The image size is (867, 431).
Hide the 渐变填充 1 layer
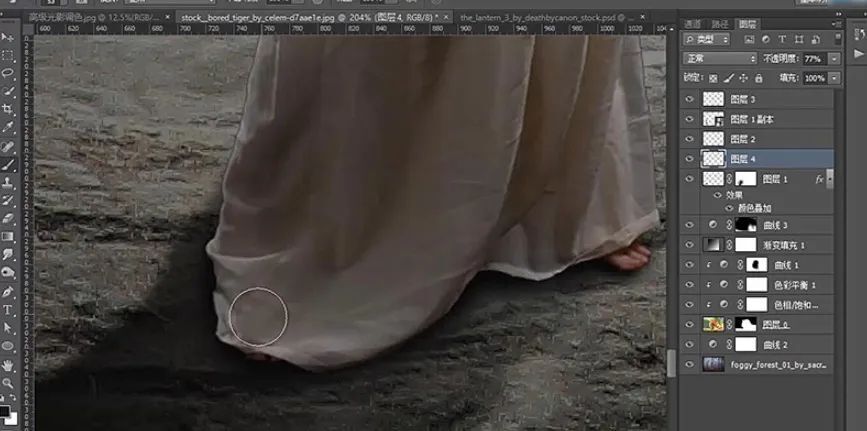[x=689, y=245]
